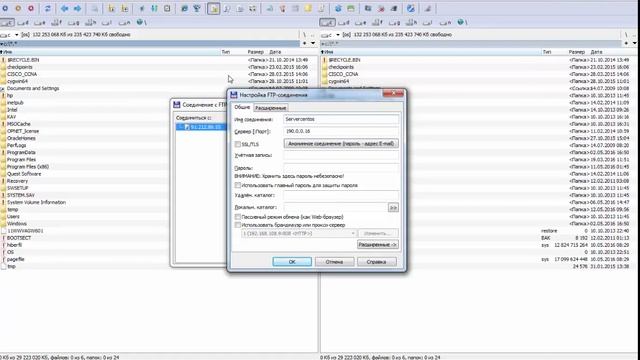Open left panel directory history arrow

[313, 43]
